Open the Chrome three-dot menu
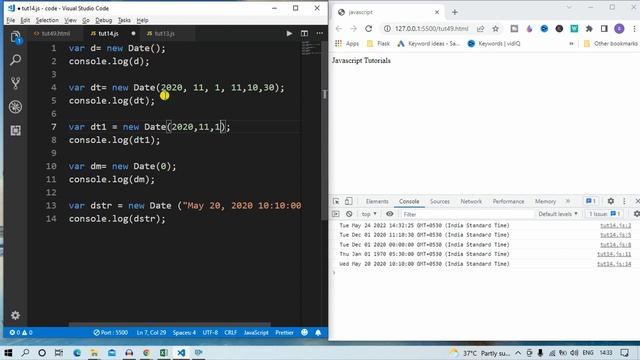This screenshot has width=640, height=360. pos(634,29)
